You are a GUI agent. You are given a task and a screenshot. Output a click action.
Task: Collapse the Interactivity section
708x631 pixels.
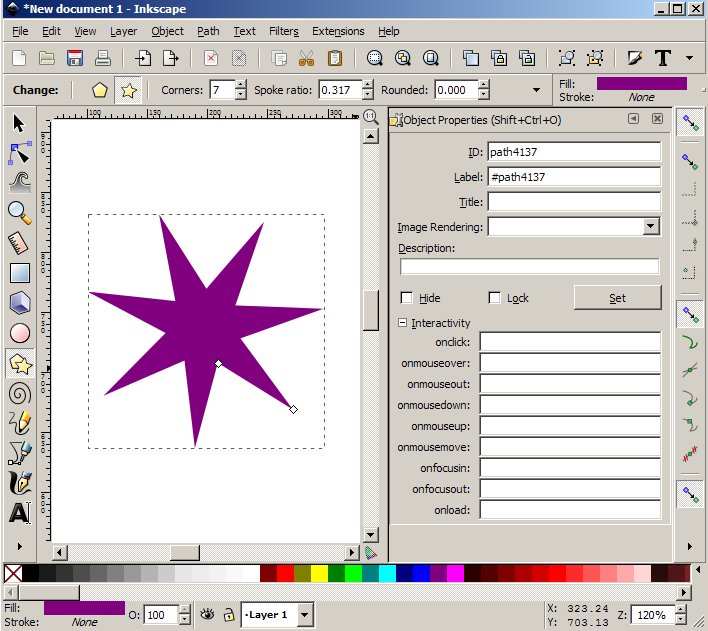click(x=403, y=323)
